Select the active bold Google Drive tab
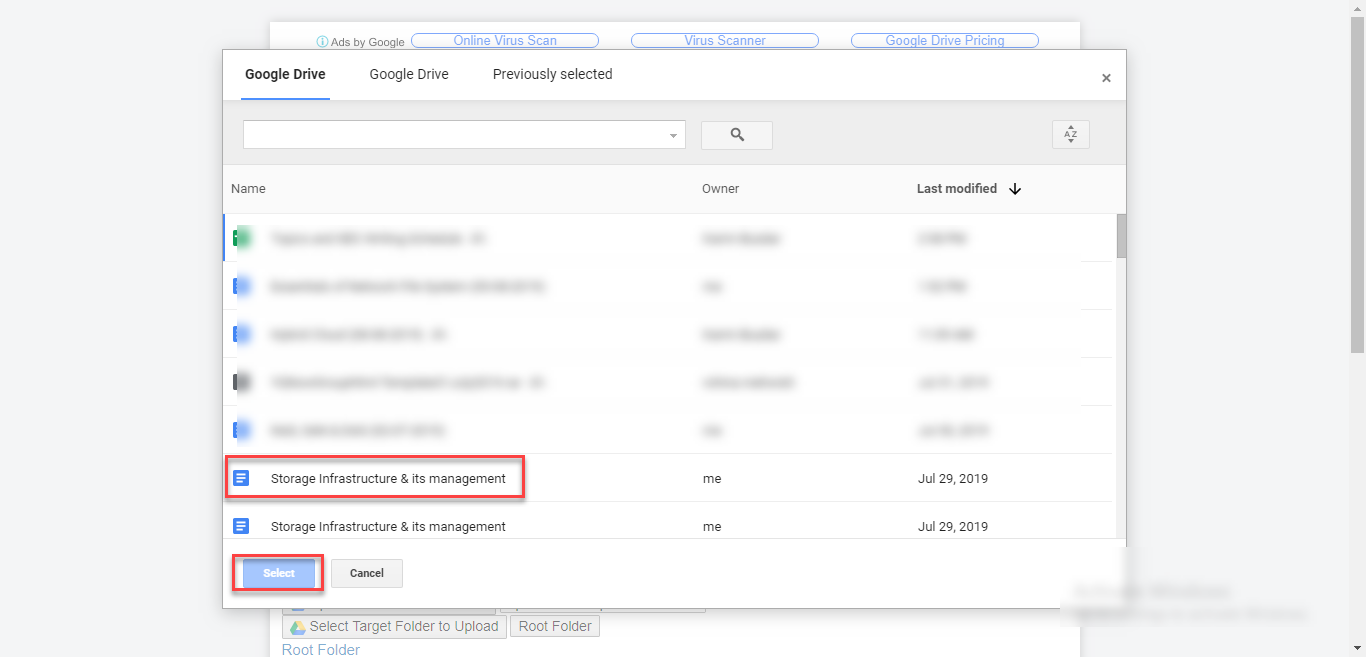The height and width of the screenshot is (657, 1366). [x=285, y=74]
